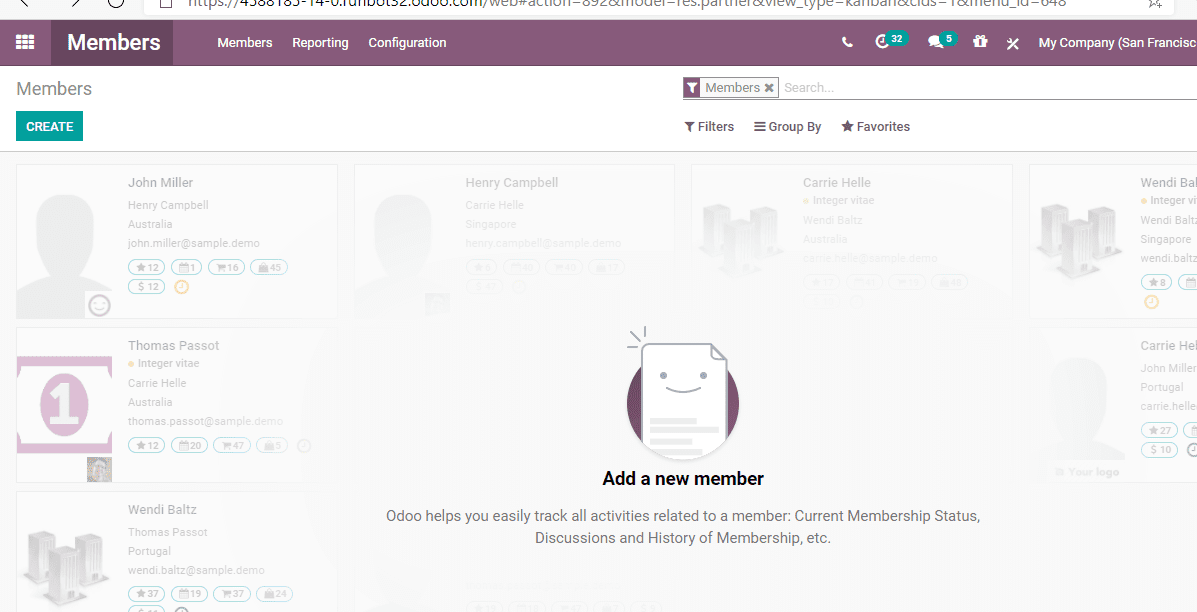Click Wendi Baltz's calendar badge 19
The height and width of the screenshot is (612, 1197).
[x=189, y=594]
